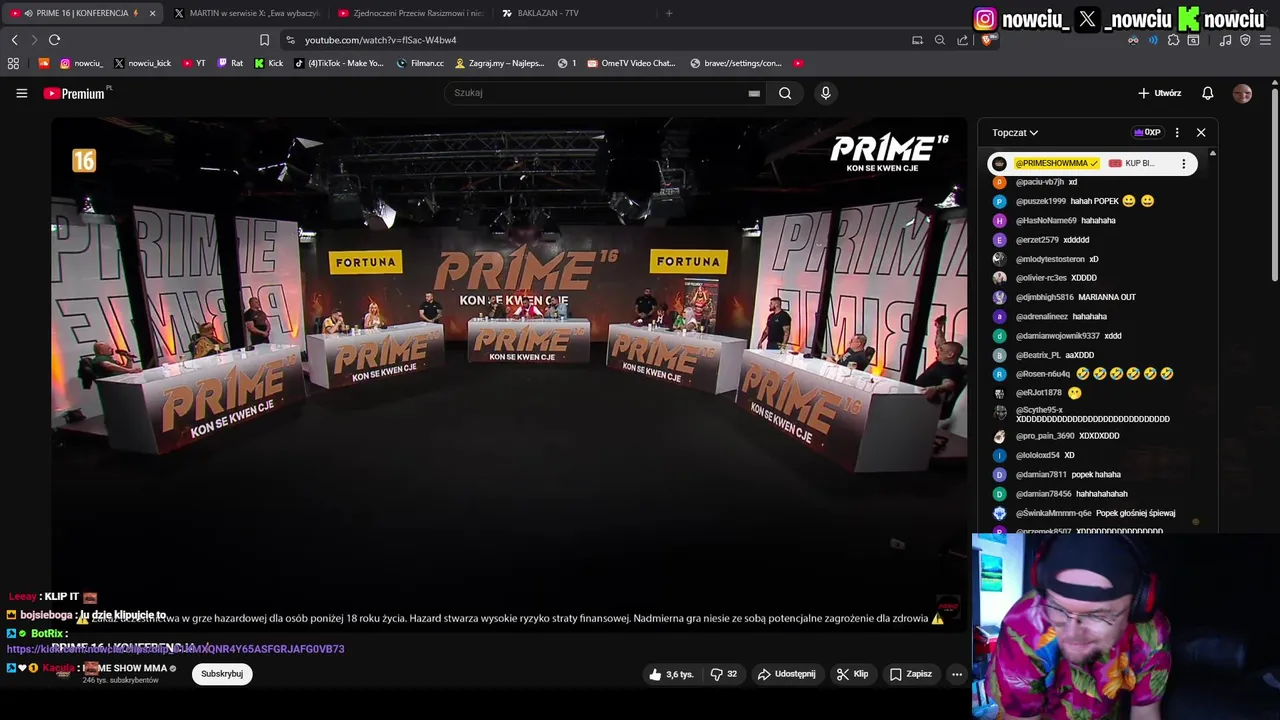Screen dimensions: 1280x720
Task: Switch to MARTIN w serwisie X tab
Action: coord(245,13)
